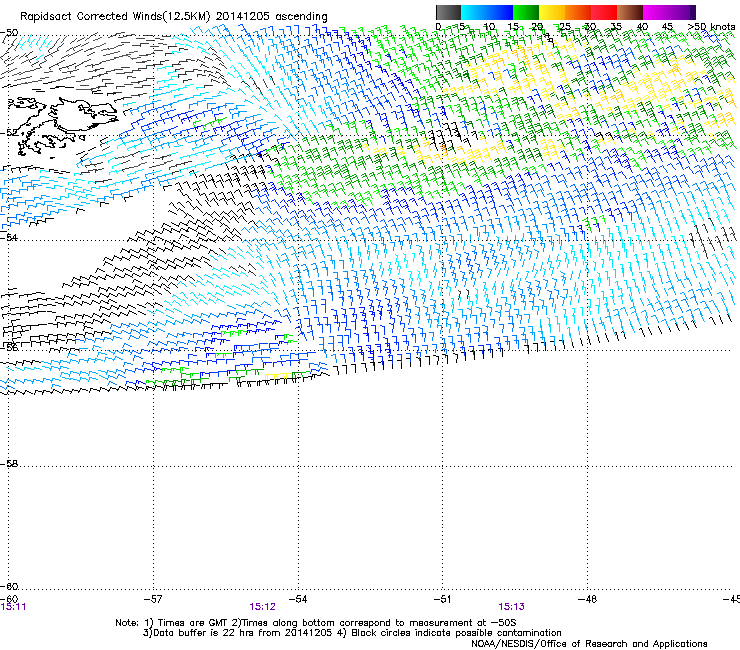Click the -58 latitude label
Image resolution: width=740 pixels, height=650 pixels.
9,464
